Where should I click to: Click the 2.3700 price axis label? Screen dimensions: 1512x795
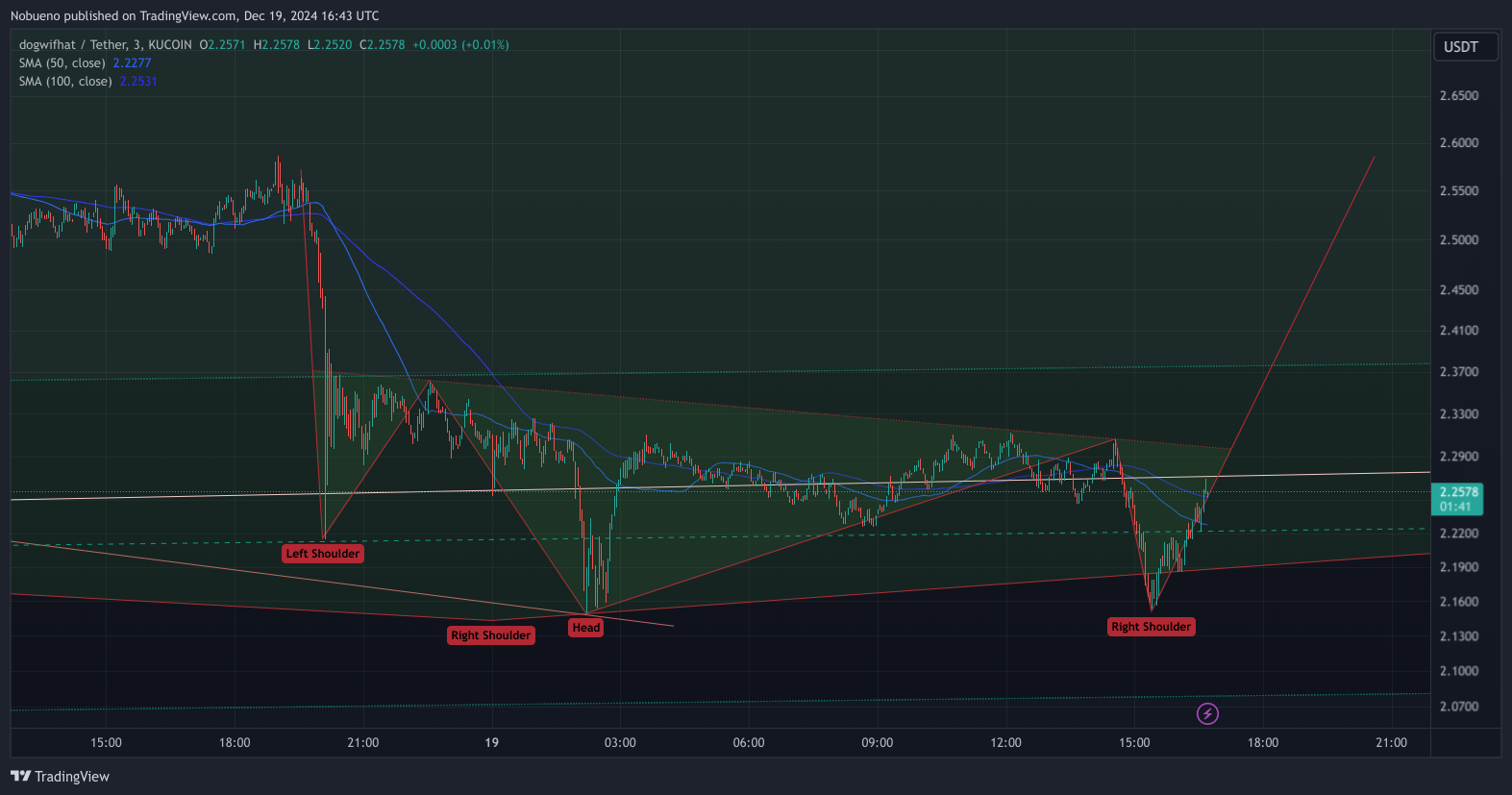click(x=1458, y=372)
